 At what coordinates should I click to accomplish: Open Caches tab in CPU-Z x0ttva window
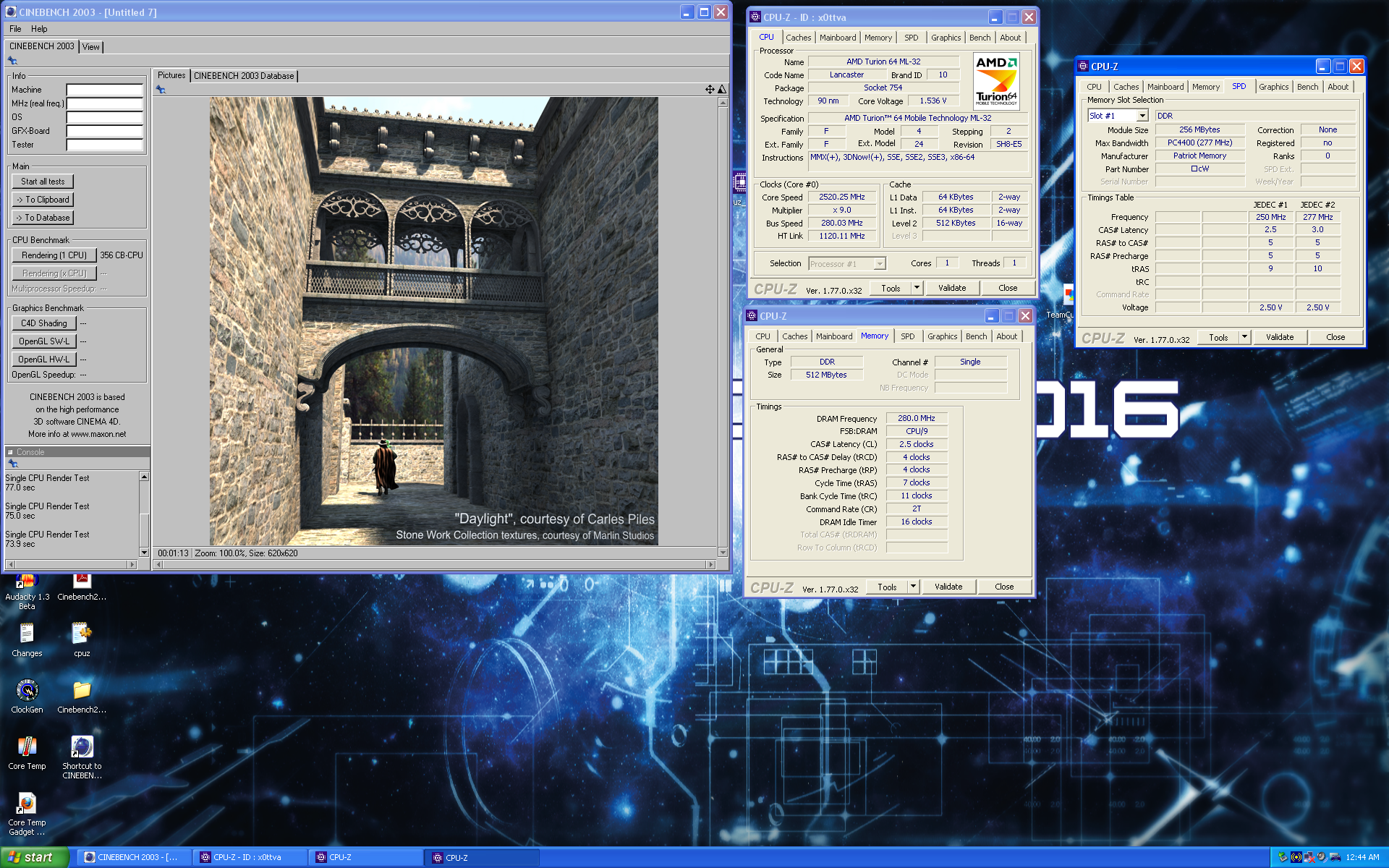coord(799,38)
